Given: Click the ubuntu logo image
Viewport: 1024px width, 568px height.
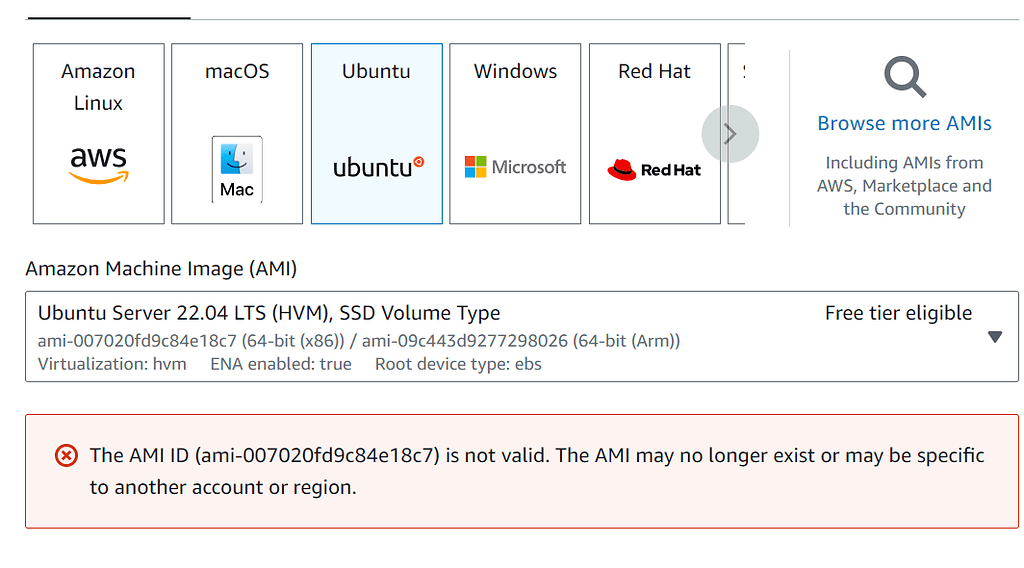Looking at the screenshot, I should tap(378, 167).
